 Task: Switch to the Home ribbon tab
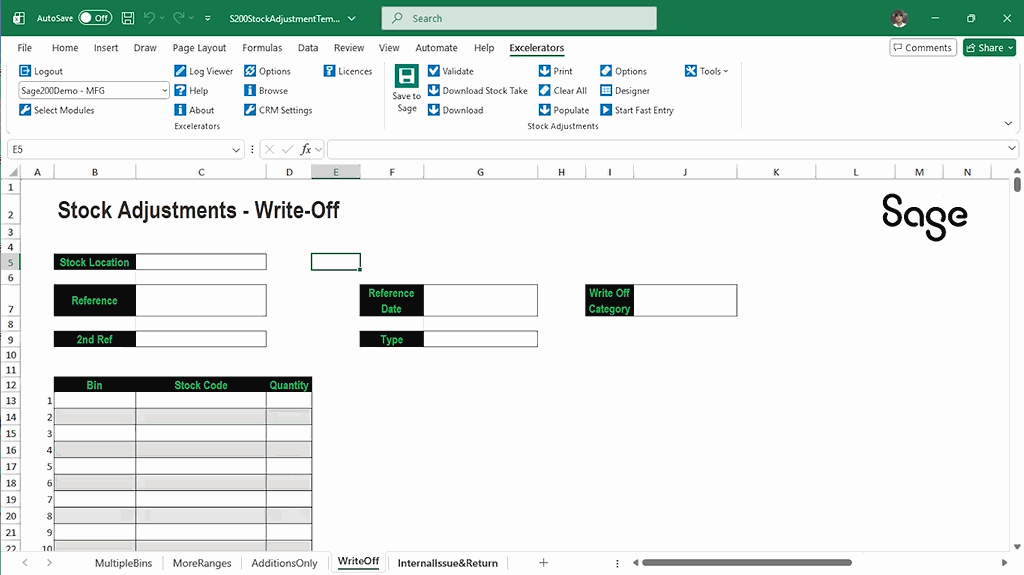[65, 48]
